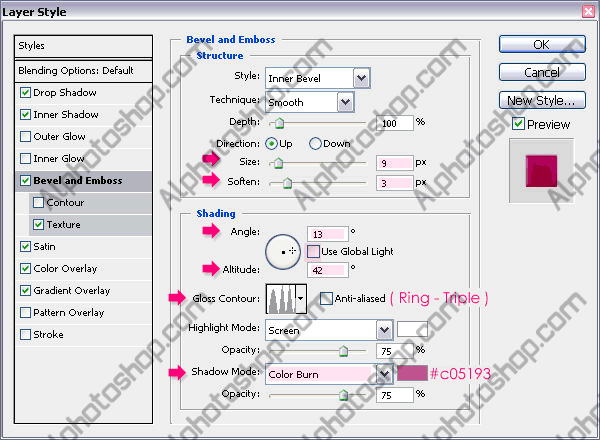
Task: Select the Down direction radio button
Action: 315,144
